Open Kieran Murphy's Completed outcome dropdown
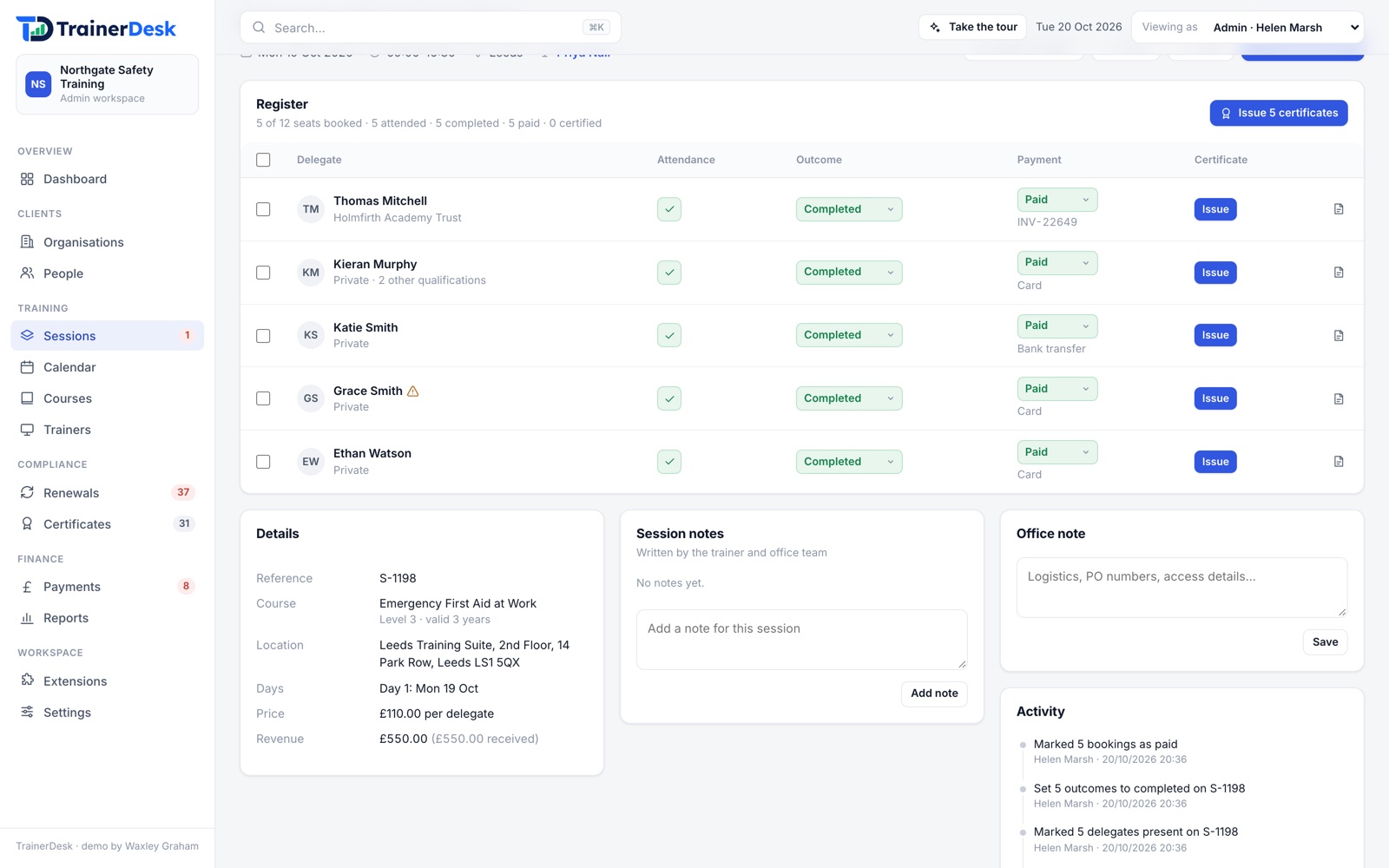1389x868 pixels. [849, 273]
